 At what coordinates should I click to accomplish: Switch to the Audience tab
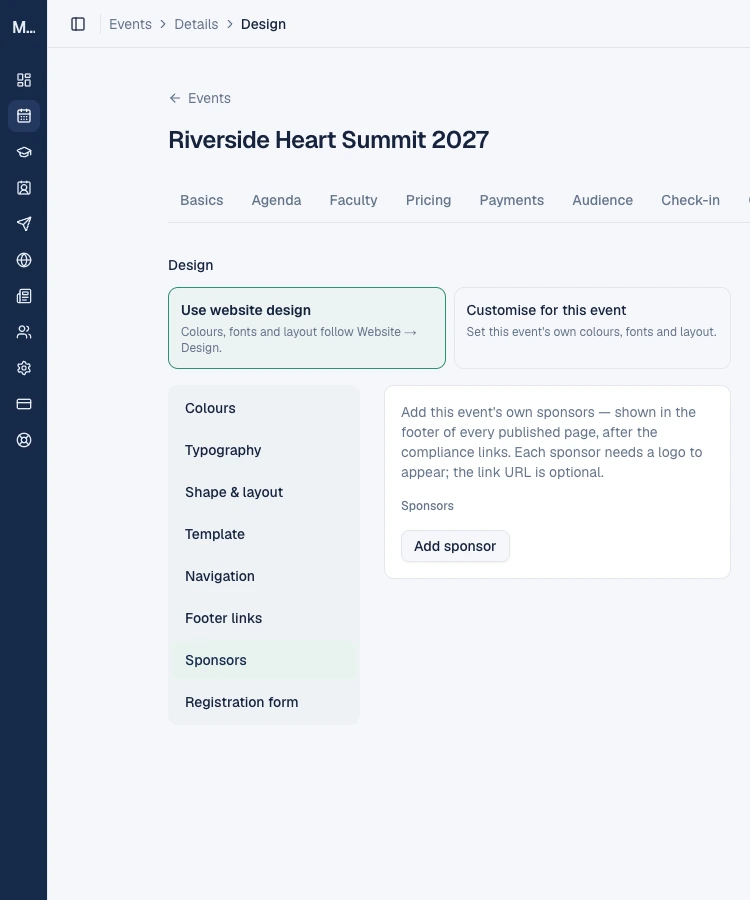(x=603, y=200)
